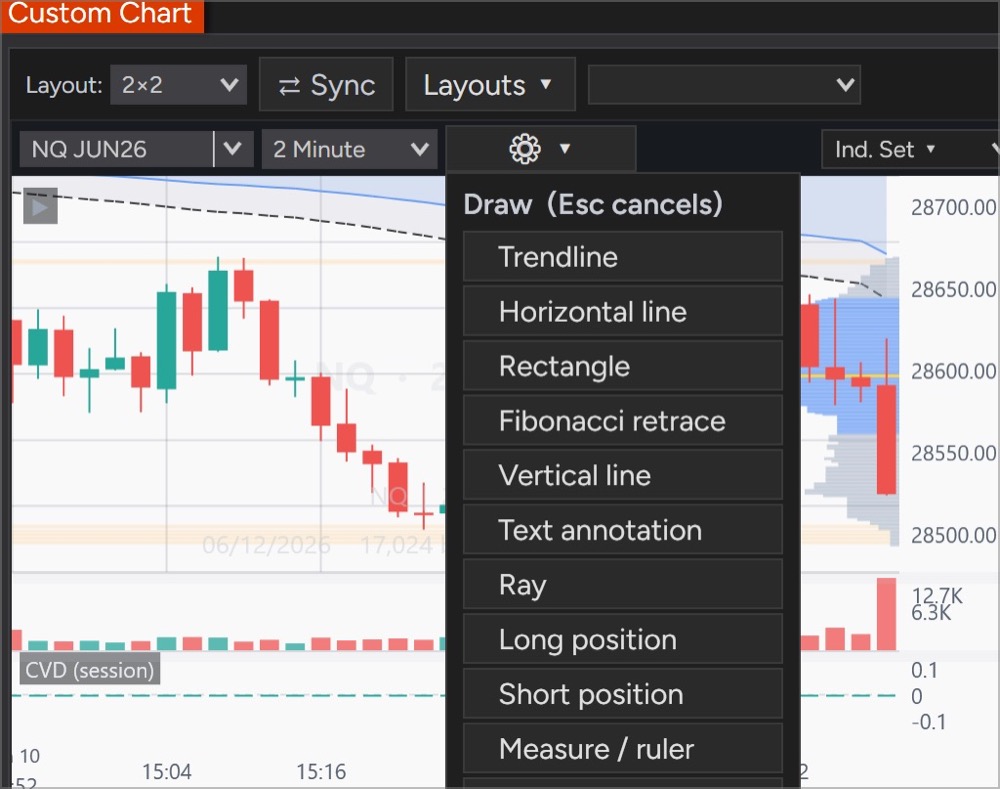Image resolution: width=1000 pixels, height=789 pixels.
Task: Click the 28550.00 price axis label
Action: (x=953, y=453)
